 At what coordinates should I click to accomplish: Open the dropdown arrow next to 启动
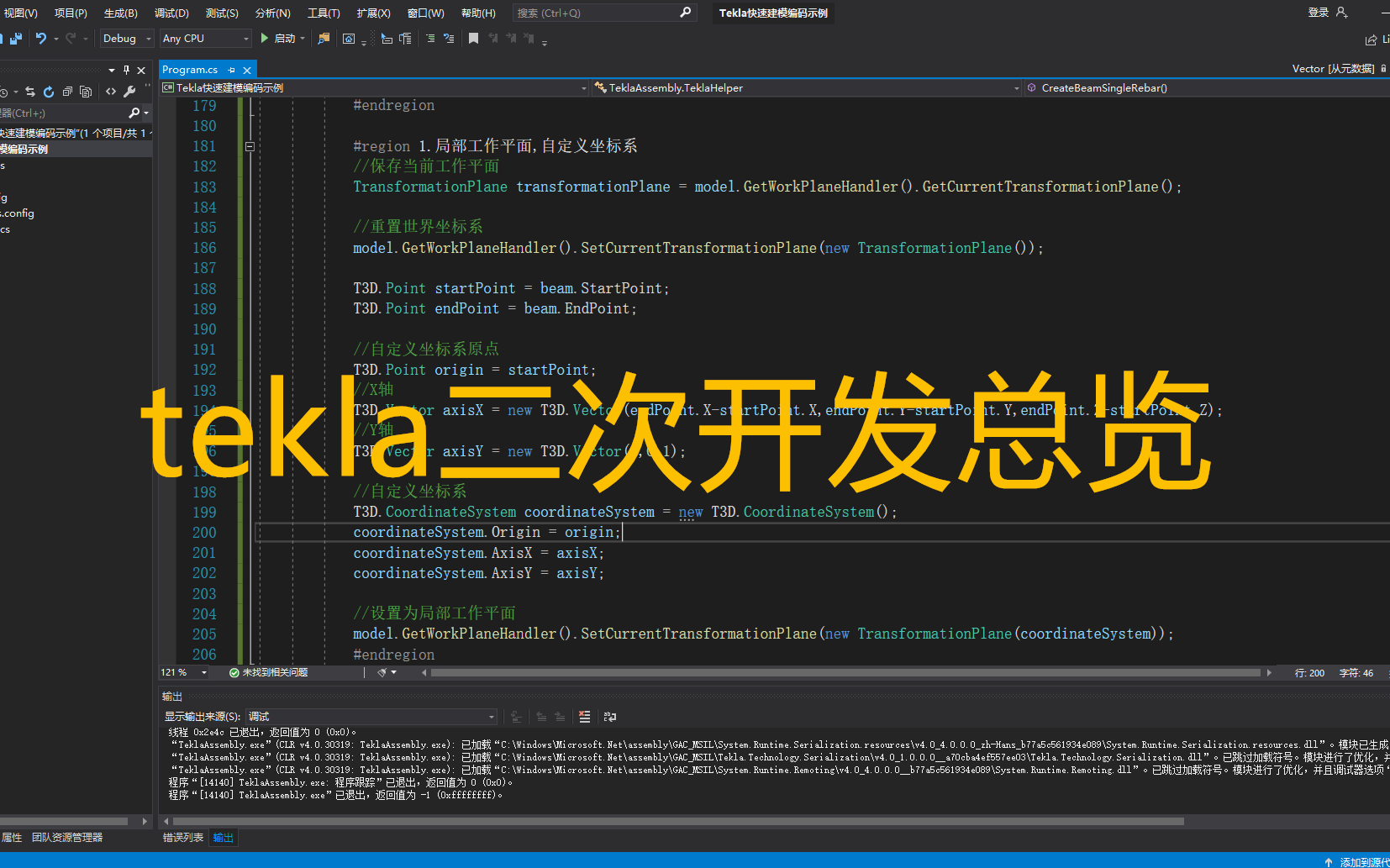303,39
